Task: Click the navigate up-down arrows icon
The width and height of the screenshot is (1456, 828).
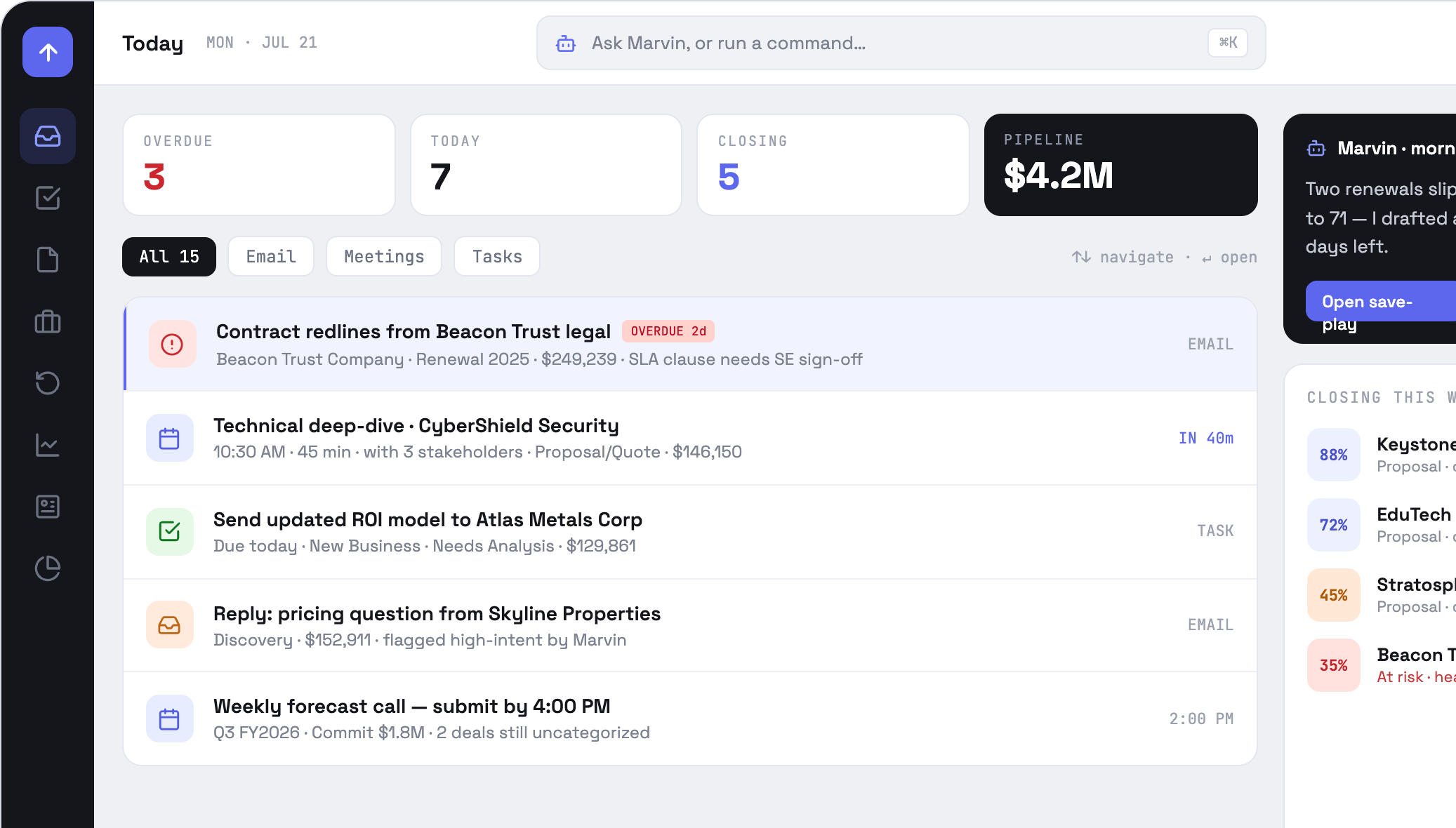Action: (1081, 257)
